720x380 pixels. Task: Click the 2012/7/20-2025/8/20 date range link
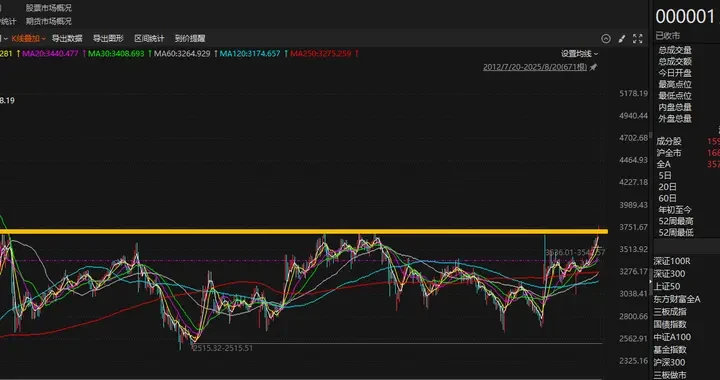(535, 67)
